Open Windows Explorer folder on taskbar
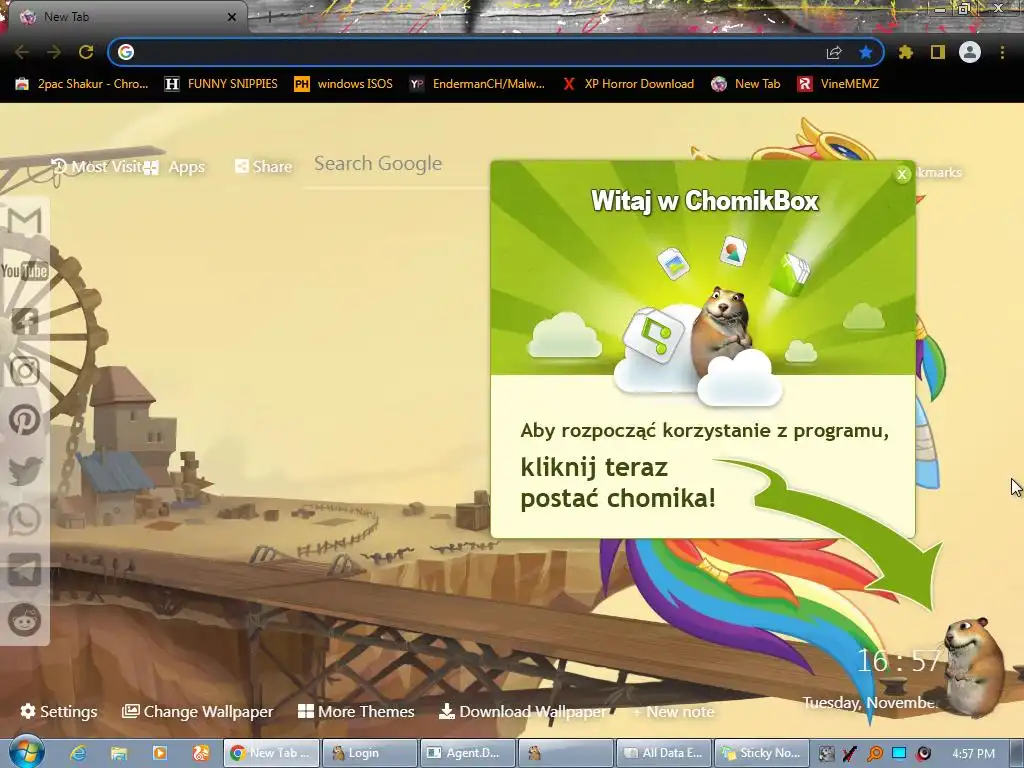 (119, 753)
